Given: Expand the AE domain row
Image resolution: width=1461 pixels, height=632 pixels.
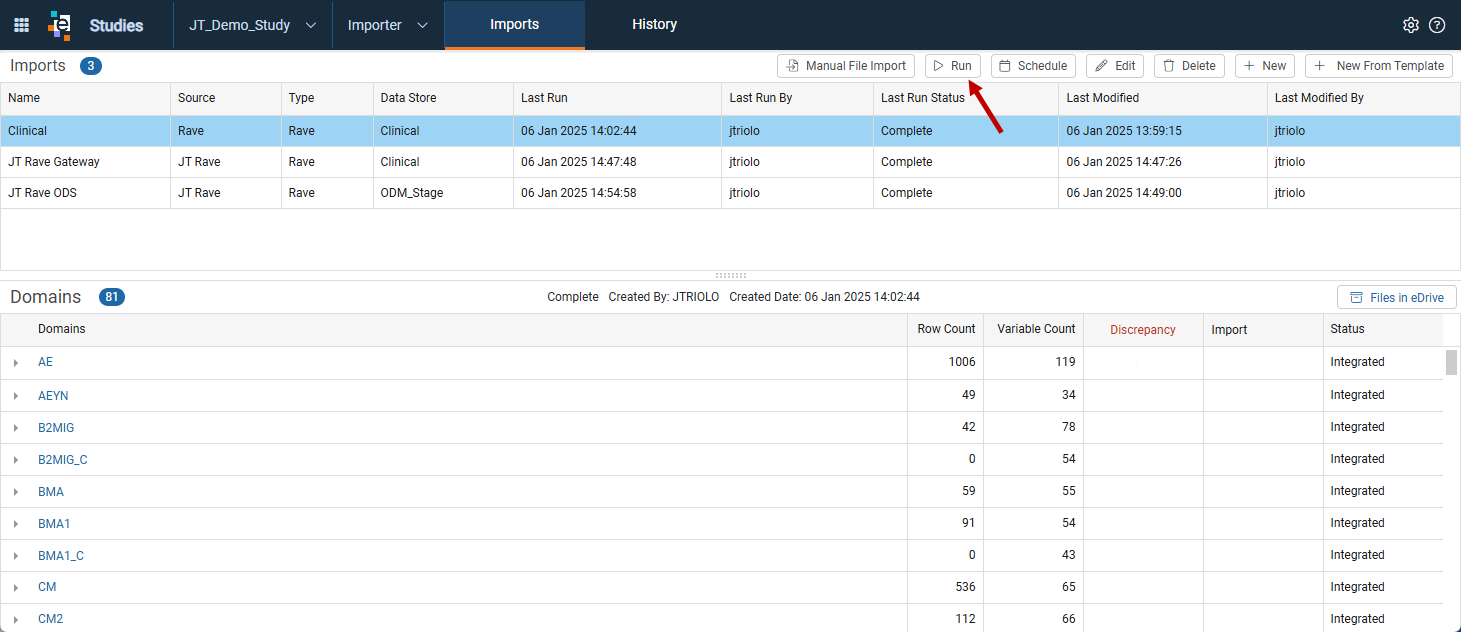Looking at the screenshot, I should pos(16,363).
